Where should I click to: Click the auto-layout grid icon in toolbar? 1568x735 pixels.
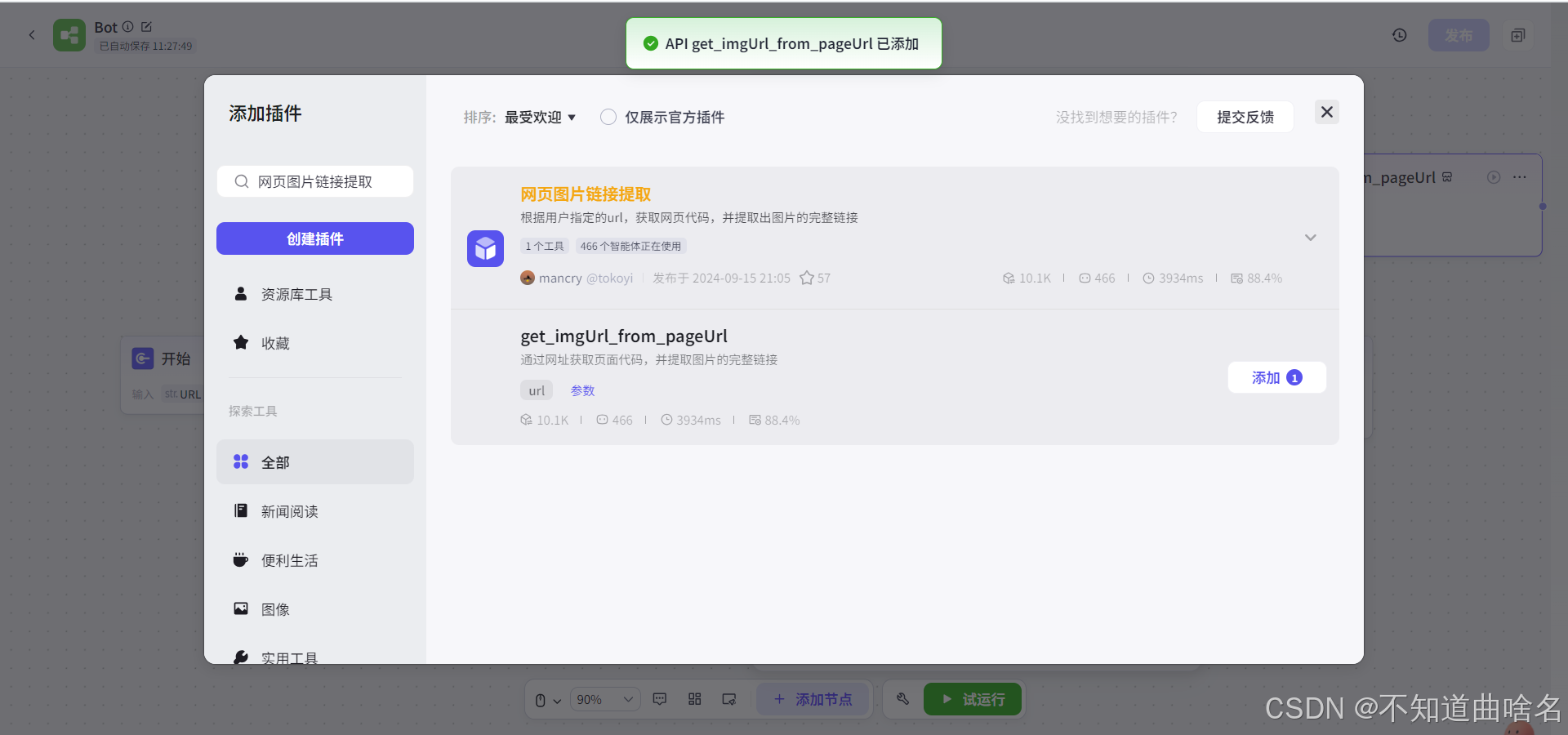(x=695, y=699)
